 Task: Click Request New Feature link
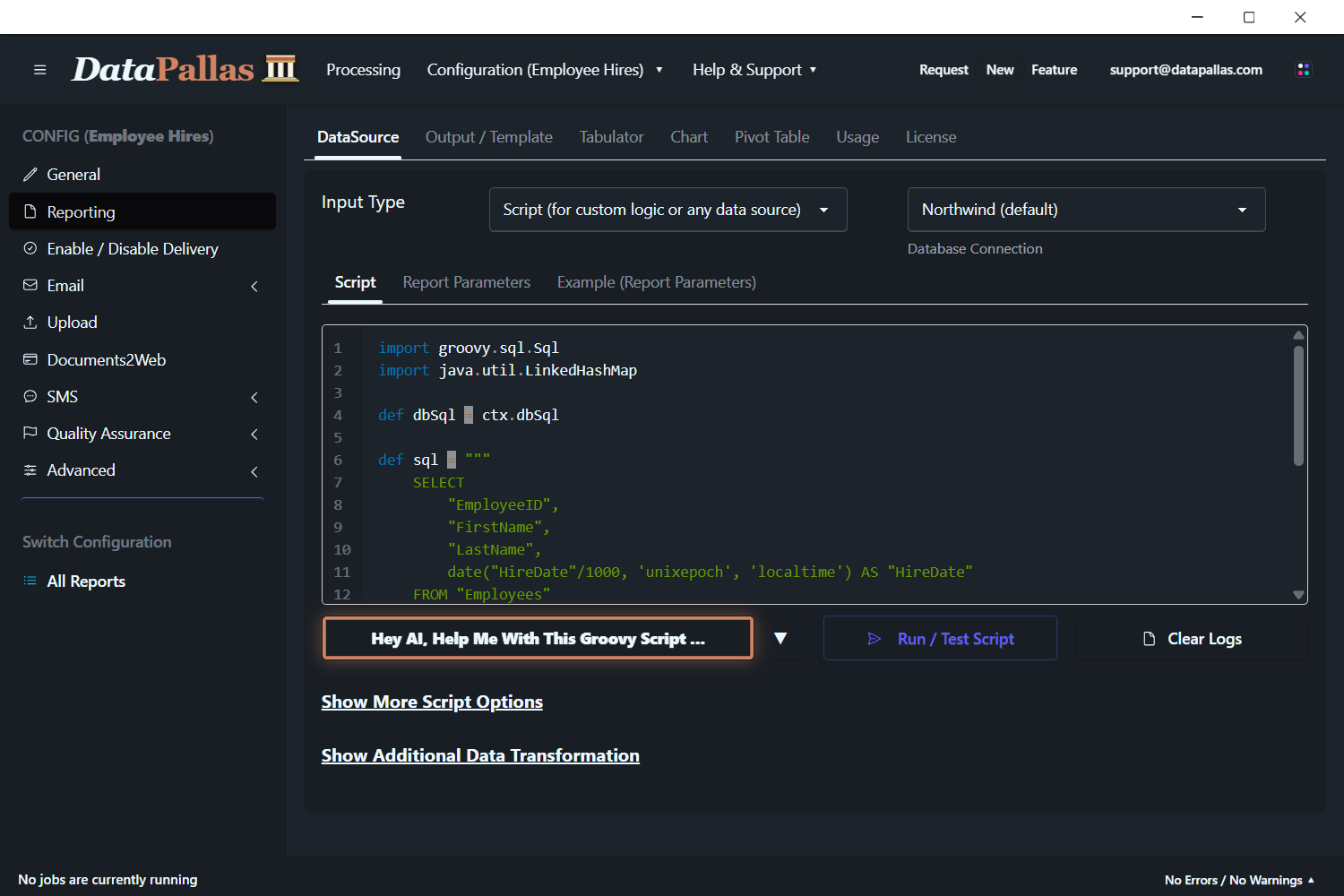point(998,70)
